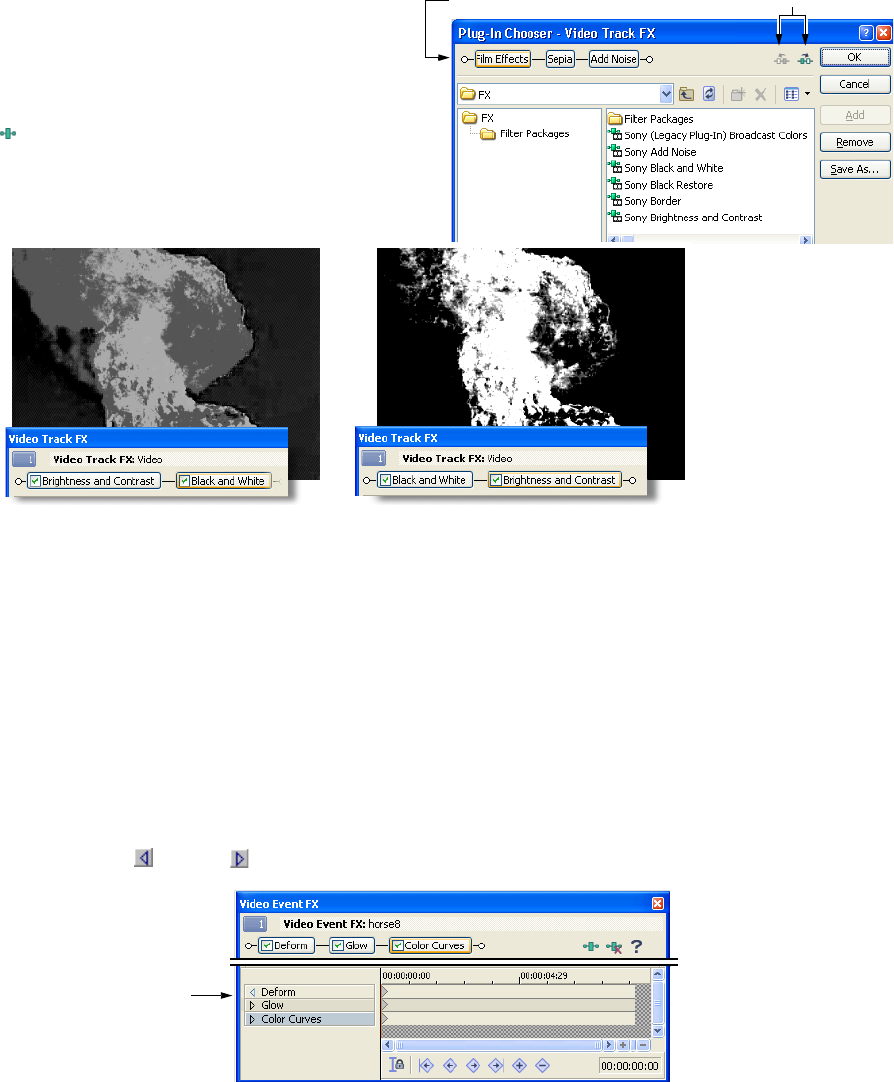The image size is (894, 1082).
Task: Expand Color Curves row in keyframe controller
Action: point(252,1019)
